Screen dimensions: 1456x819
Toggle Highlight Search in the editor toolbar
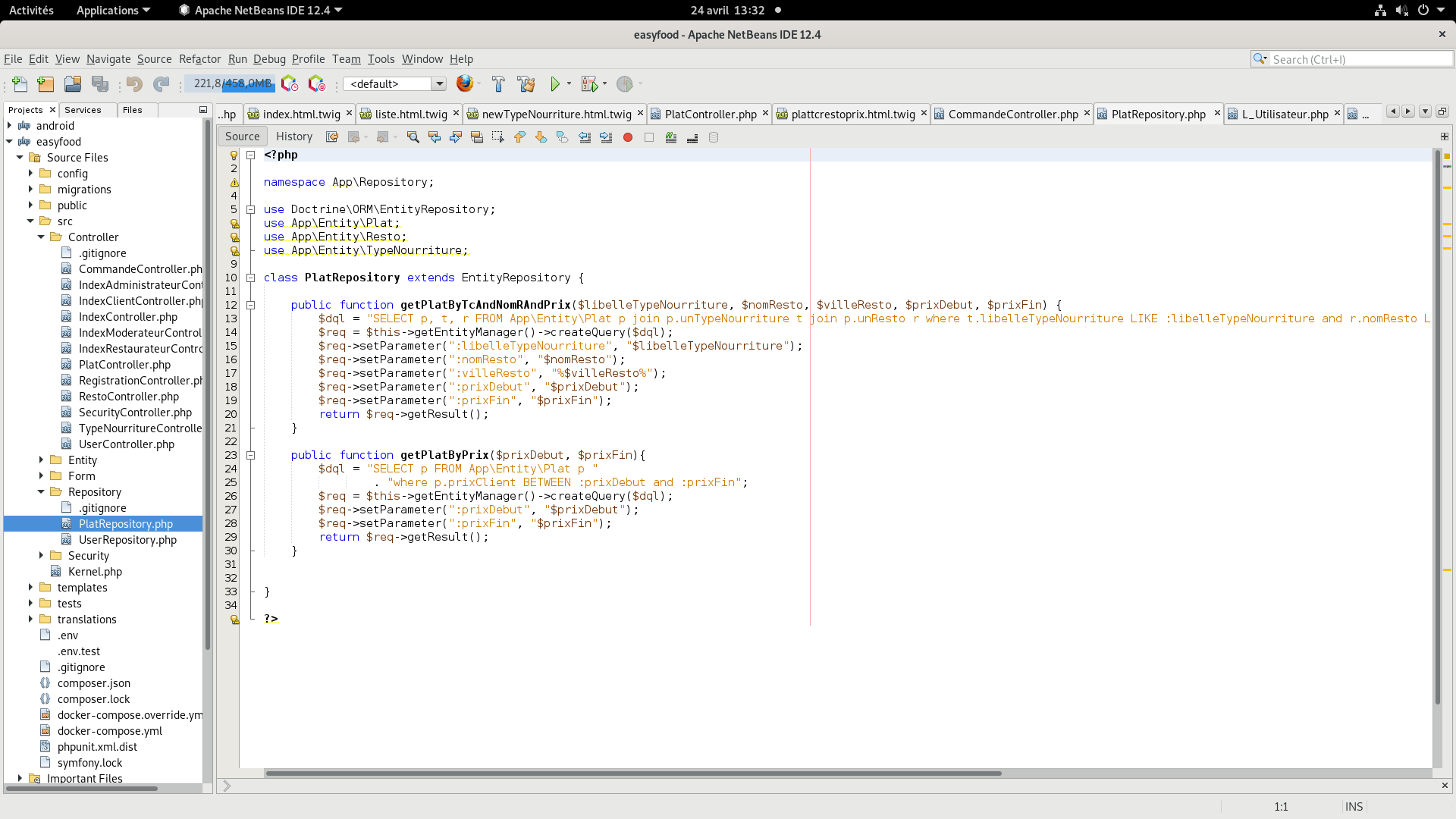pos(477,137)
